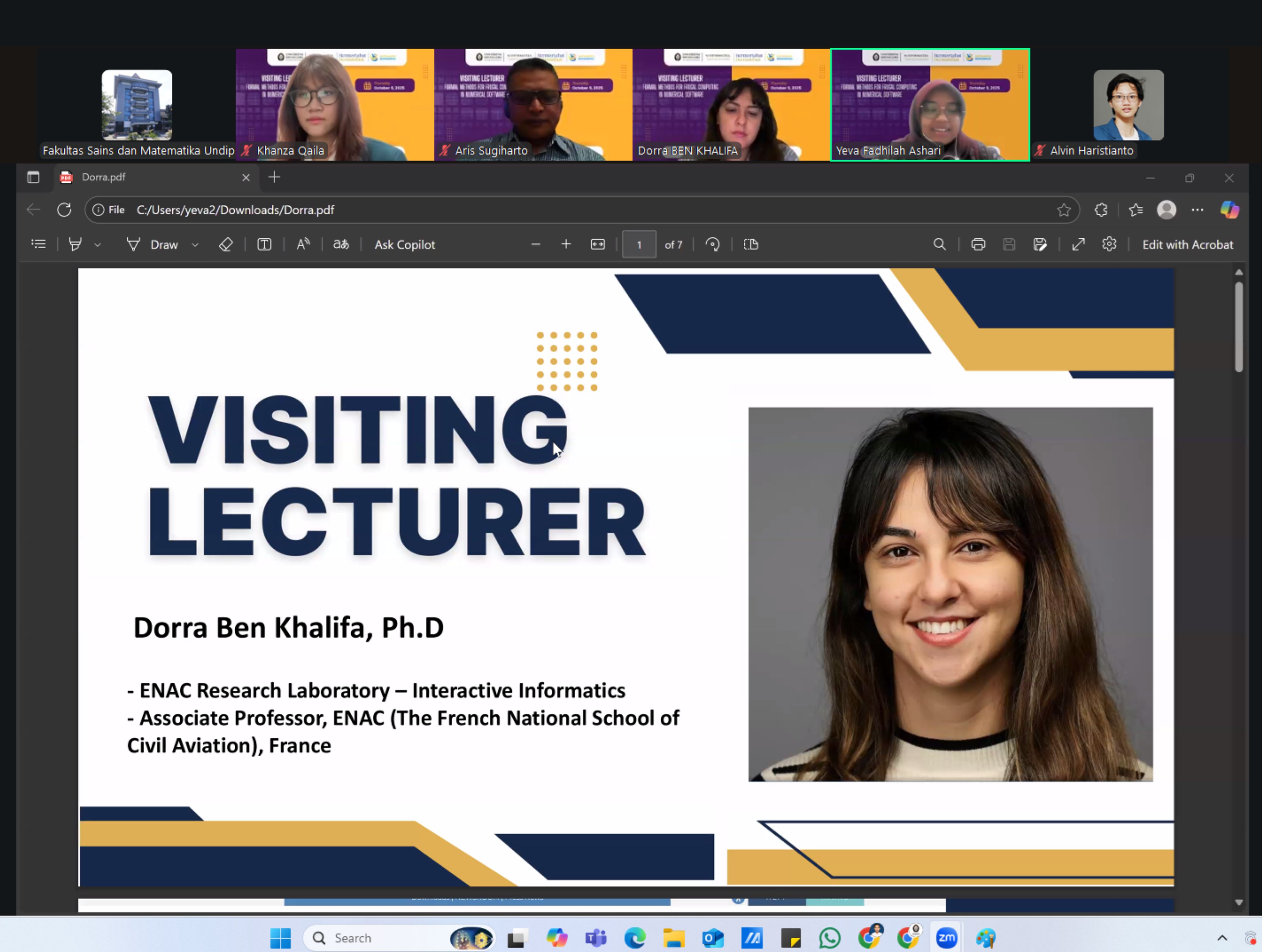Expand the Highlight tool dropdown arrow
Screen dimensions: 1262x952
[97, 245]
